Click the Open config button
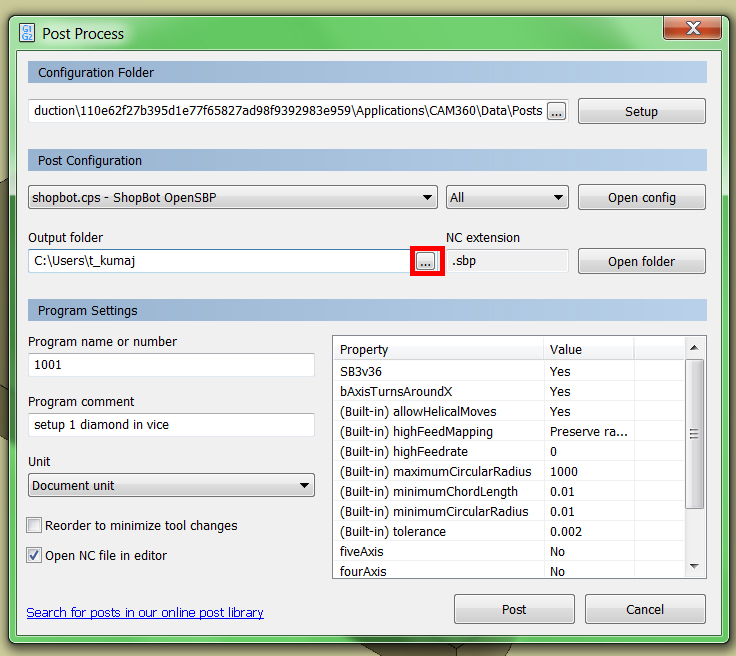 pyautogui.click(x=642, y=197)
